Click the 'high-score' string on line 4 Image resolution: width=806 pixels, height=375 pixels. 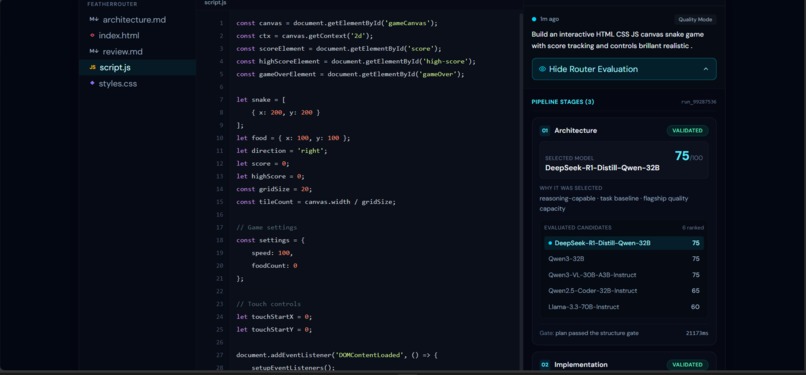click(x=445, y=61)
